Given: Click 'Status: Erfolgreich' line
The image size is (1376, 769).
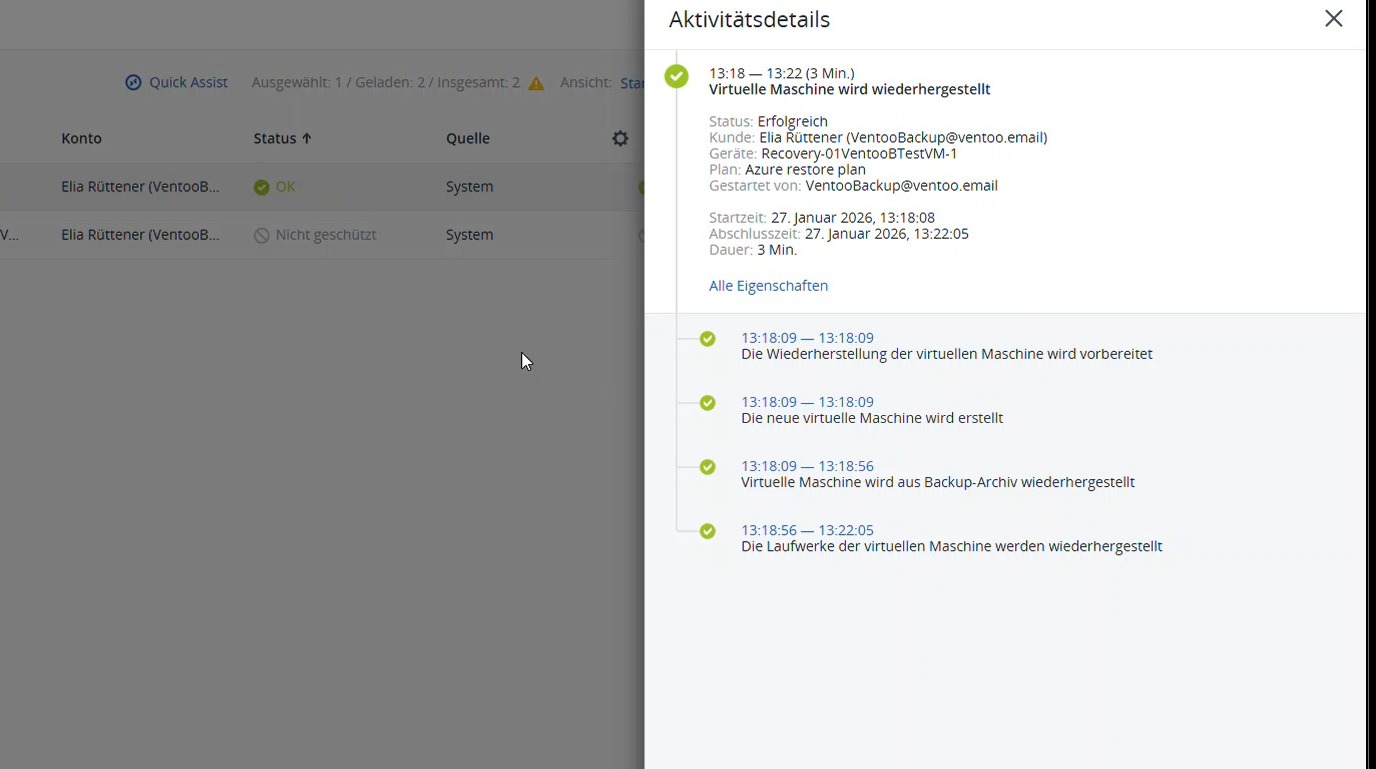Looking at the screenshot, I should point(768,121).
